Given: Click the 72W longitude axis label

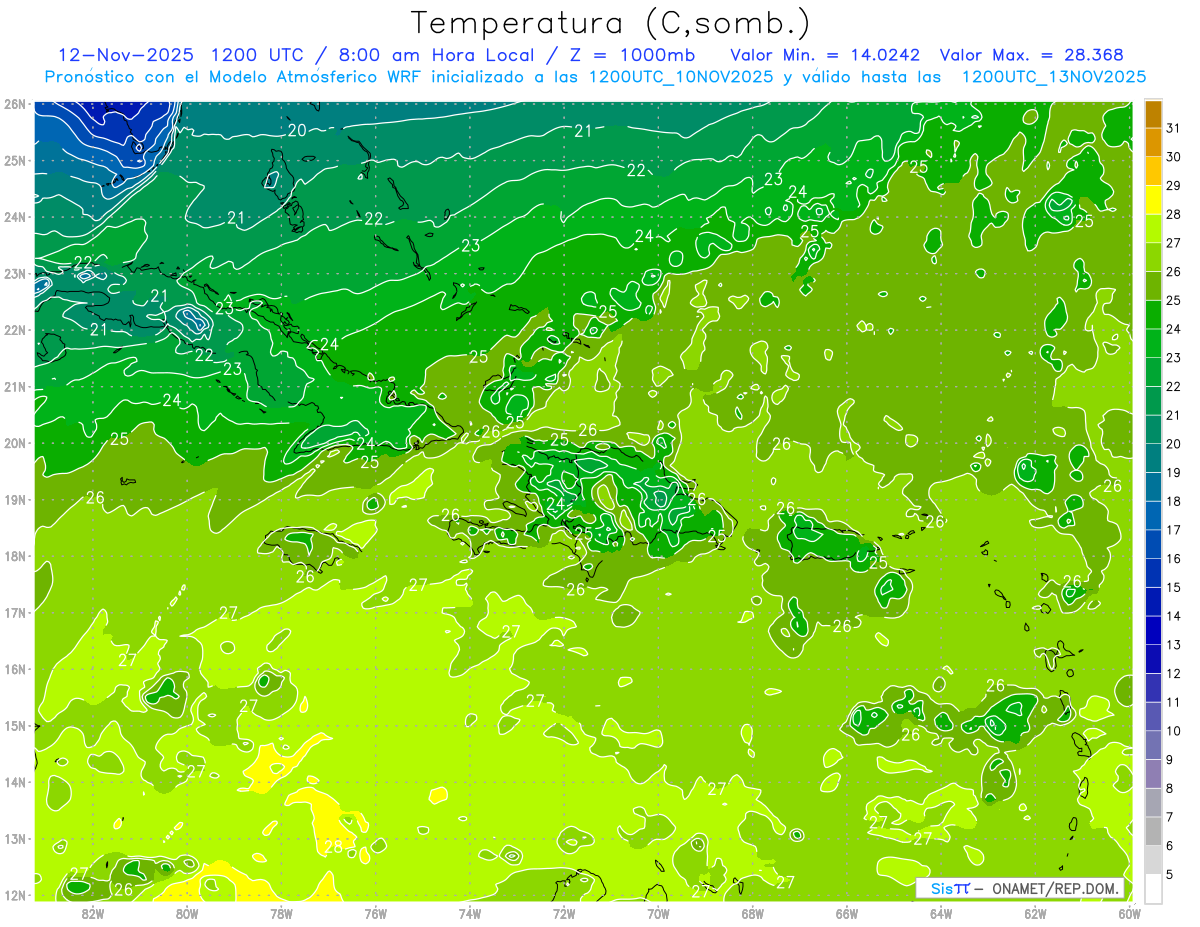Looking at the screenshot, I should (x=564, y=913).
